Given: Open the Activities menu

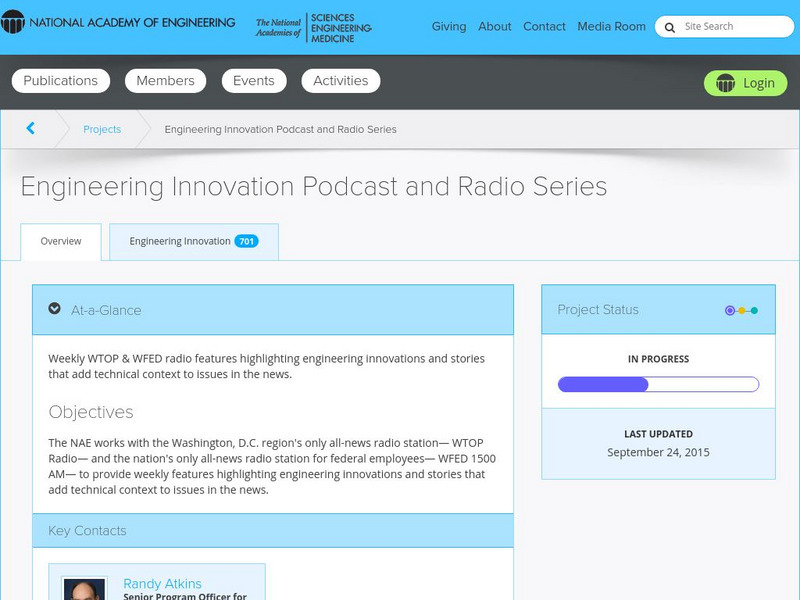Looking at the screenshot, I should [341, 81].
